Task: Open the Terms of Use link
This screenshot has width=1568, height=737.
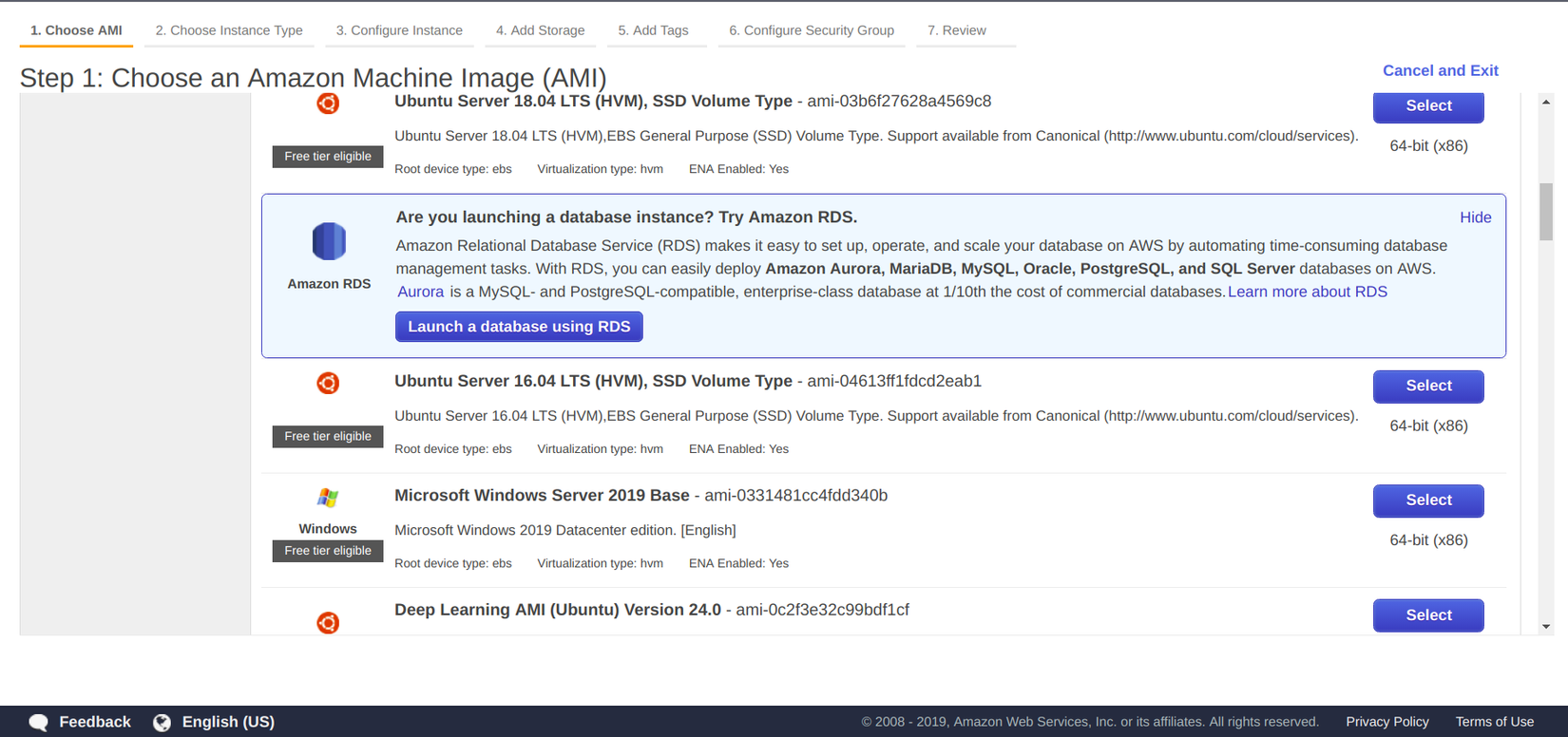Action: (1494, 722)
